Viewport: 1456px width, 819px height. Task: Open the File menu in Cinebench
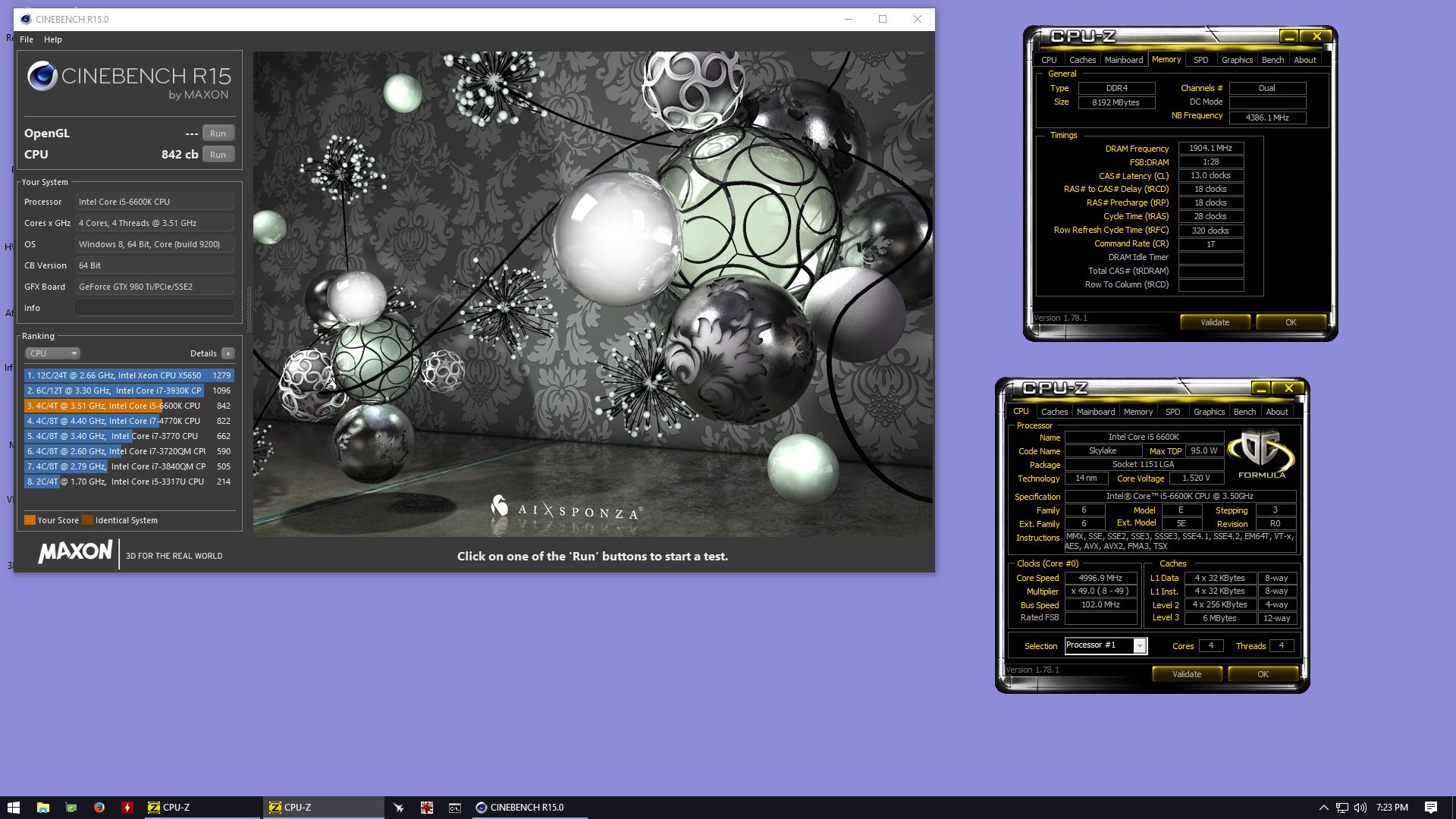[x=27, y=39]
